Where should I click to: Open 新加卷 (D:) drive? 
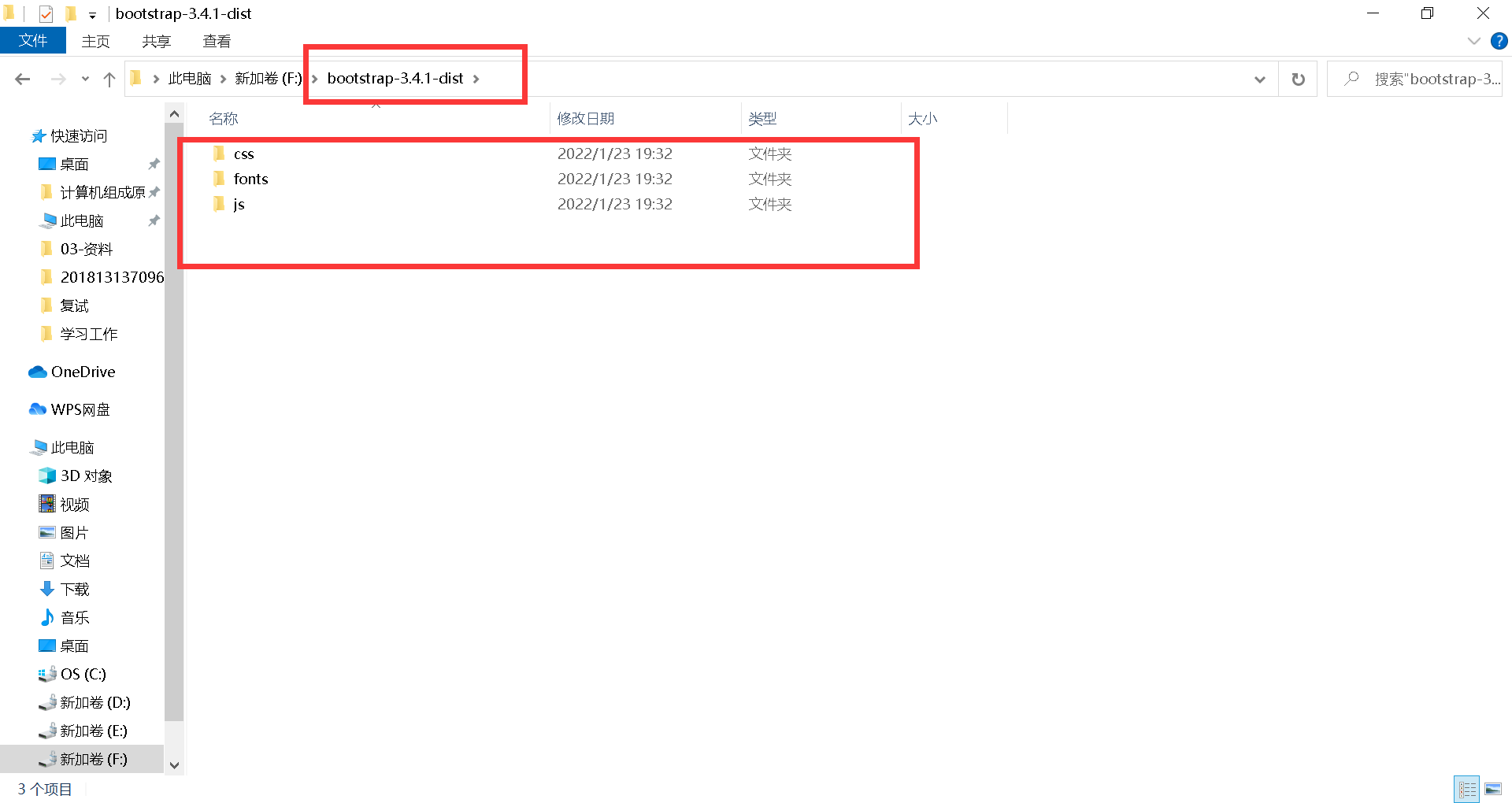94,702
